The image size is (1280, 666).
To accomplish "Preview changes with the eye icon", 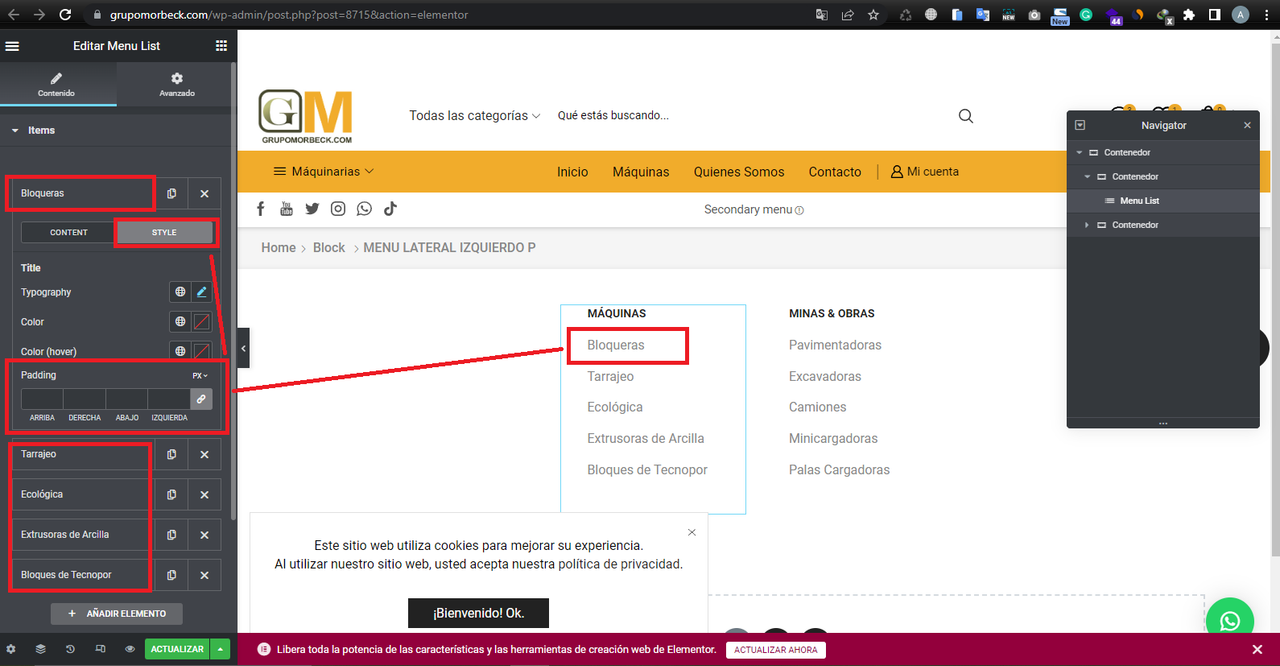I will click(x=130, y=649).
